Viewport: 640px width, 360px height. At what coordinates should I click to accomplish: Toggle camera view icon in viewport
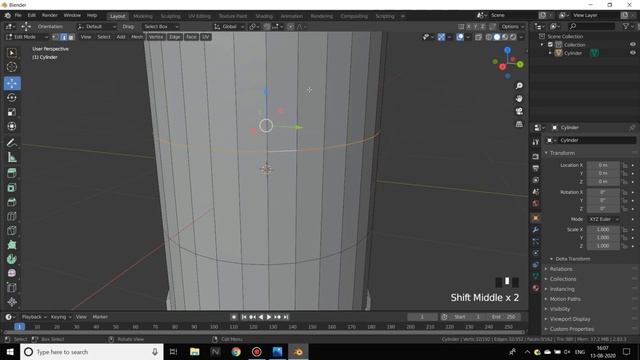coord(519,111)
